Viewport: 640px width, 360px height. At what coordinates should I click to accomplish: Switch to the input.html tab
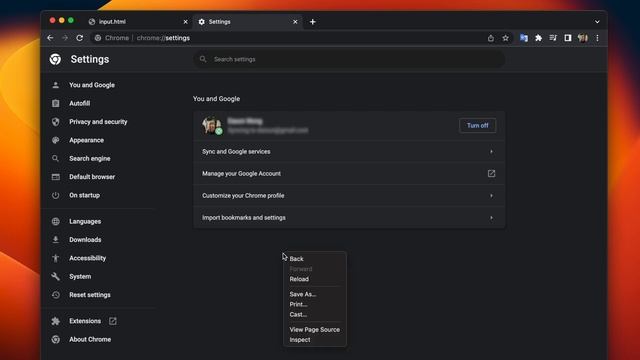[x=138, y=22]
